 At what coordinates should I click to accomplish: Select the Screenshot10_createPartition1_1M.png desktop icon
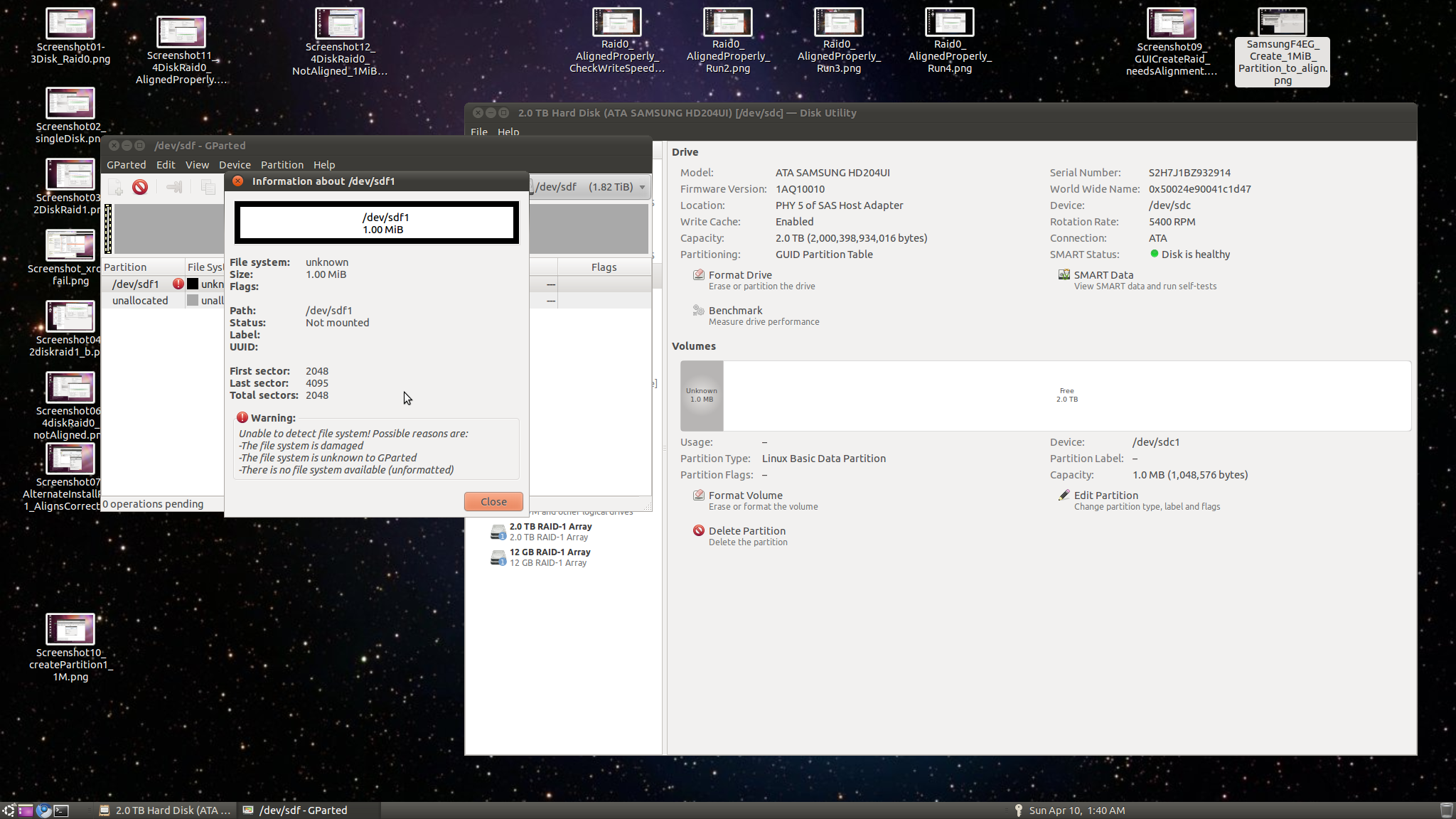click(70, 647)
